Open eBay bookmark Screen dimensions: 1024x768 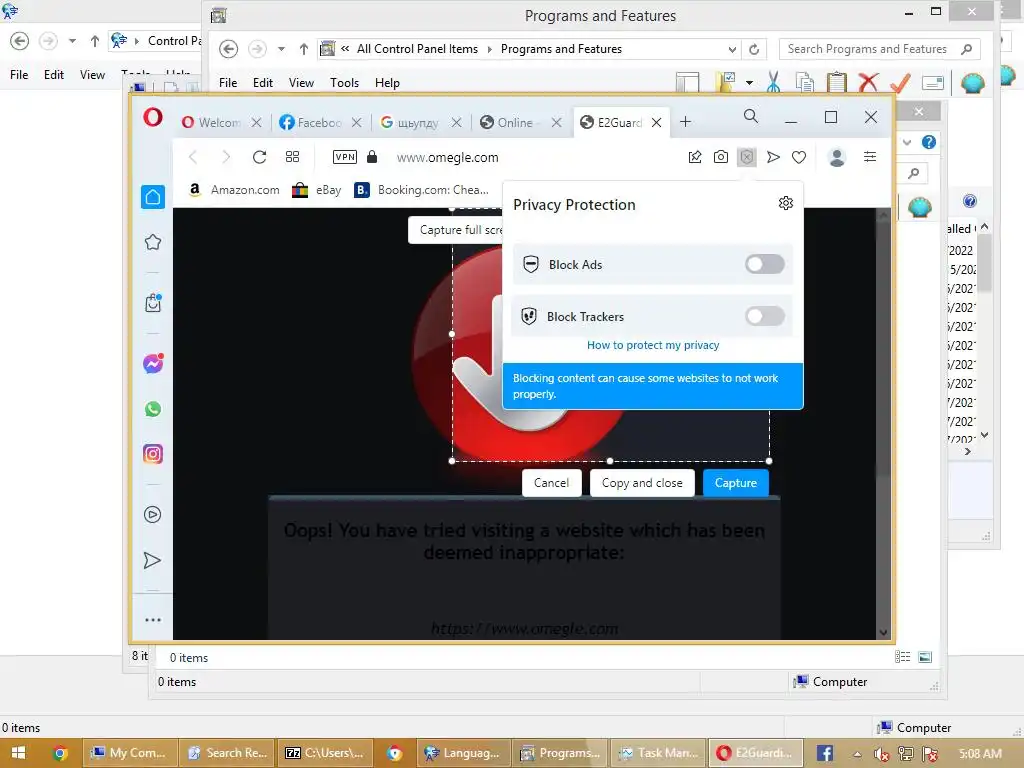pyautogui.click(x=317, y=190)
